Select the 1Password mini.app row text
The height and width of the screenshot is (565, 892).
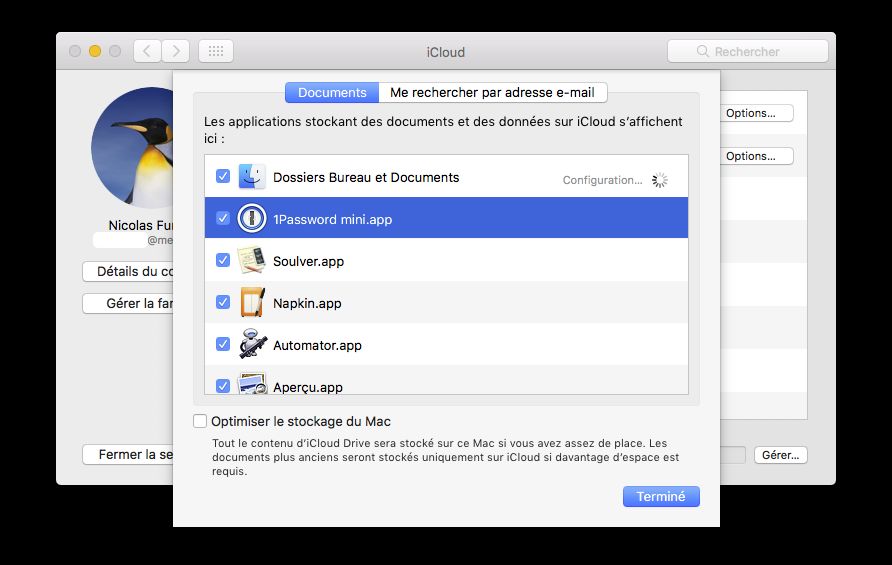tap(332, 219)
